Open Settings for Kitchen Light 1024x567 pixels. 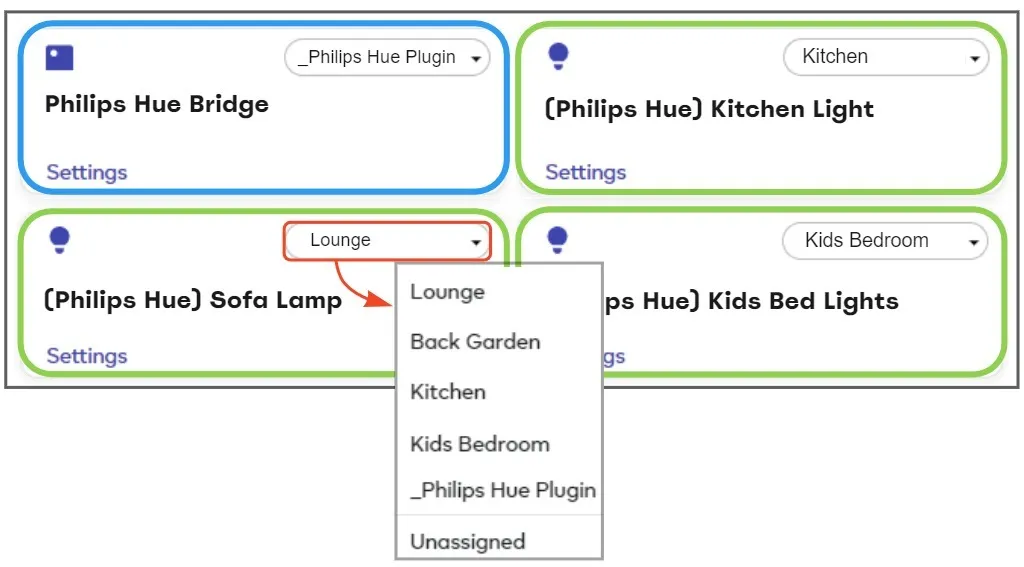pyautogui.click(x=586, y=172)
